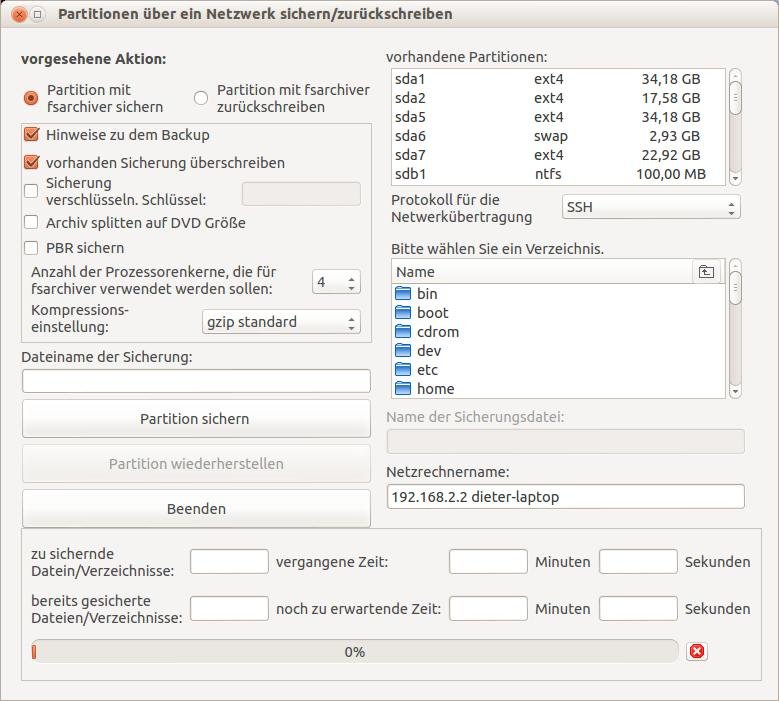Select 'Partition mit fsarchiver sichern' radio button

[31, 98]
